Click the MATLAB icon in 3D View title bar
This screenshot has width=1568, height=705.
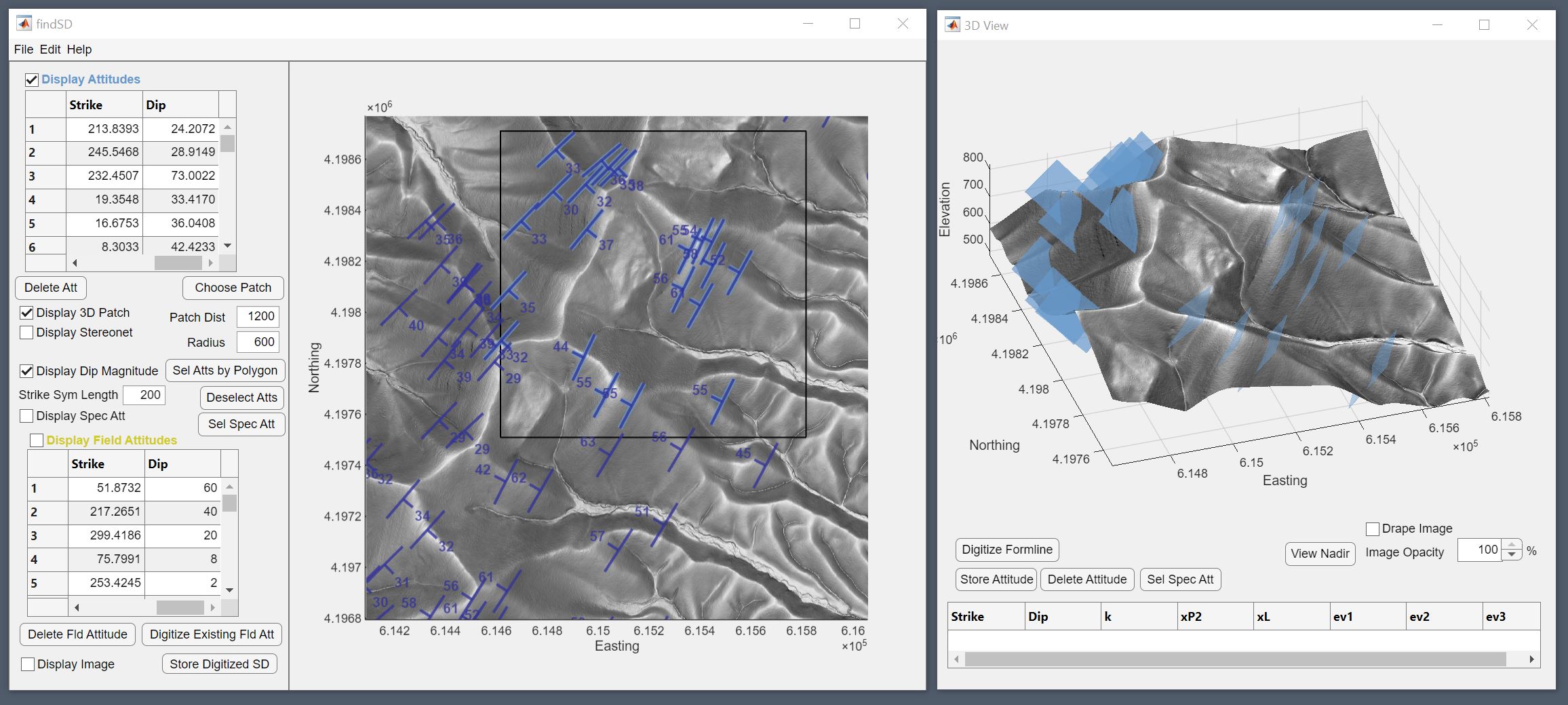(x=952, y=25)
